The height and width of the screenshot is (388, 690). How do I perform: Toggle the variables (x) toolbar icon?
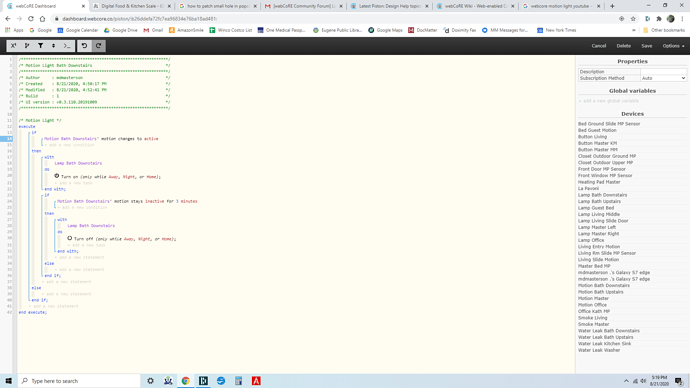14,46
